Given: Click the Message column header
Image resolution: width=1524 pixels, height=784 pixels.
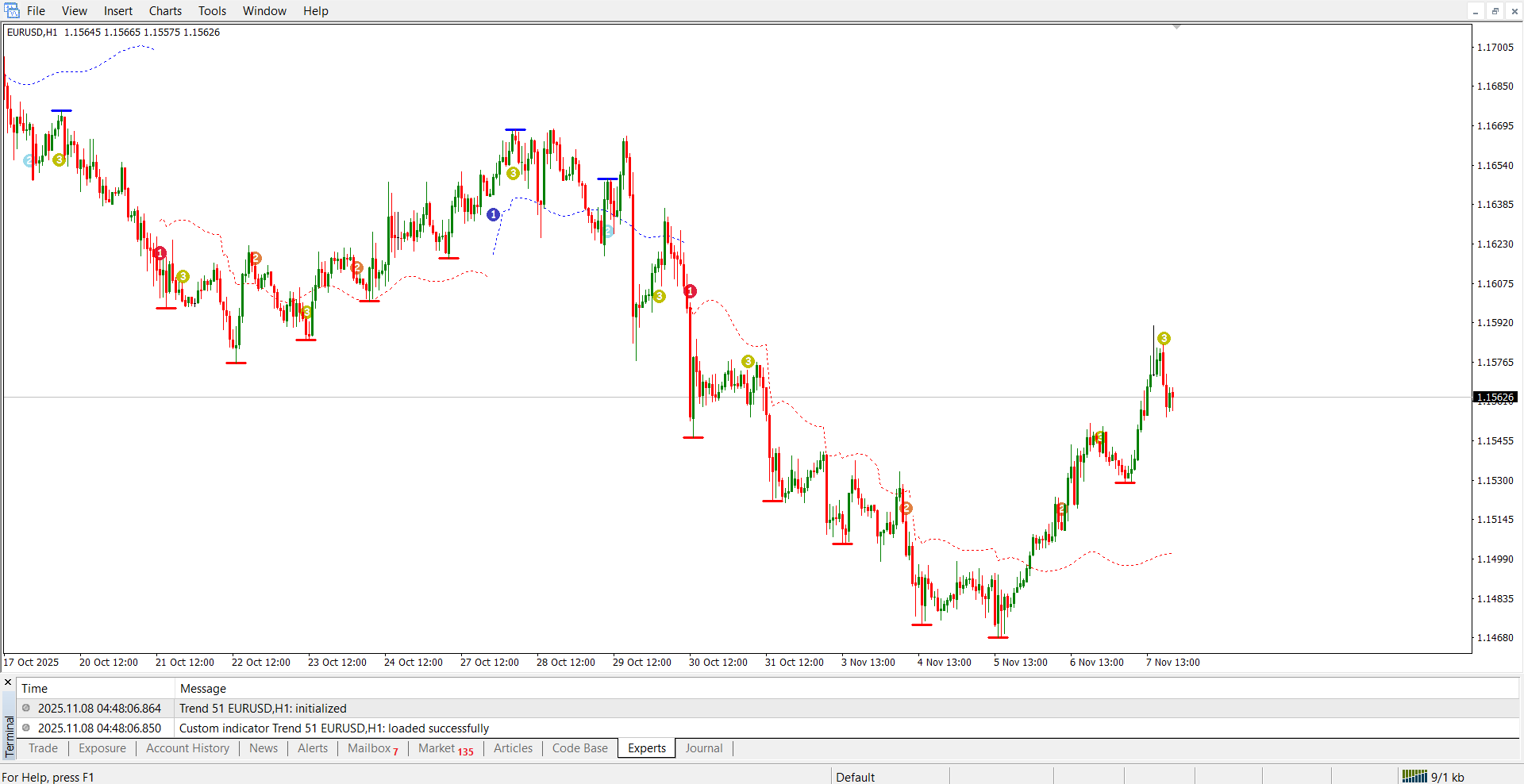Looking at the screenshot, I should (x=202, y=689).
